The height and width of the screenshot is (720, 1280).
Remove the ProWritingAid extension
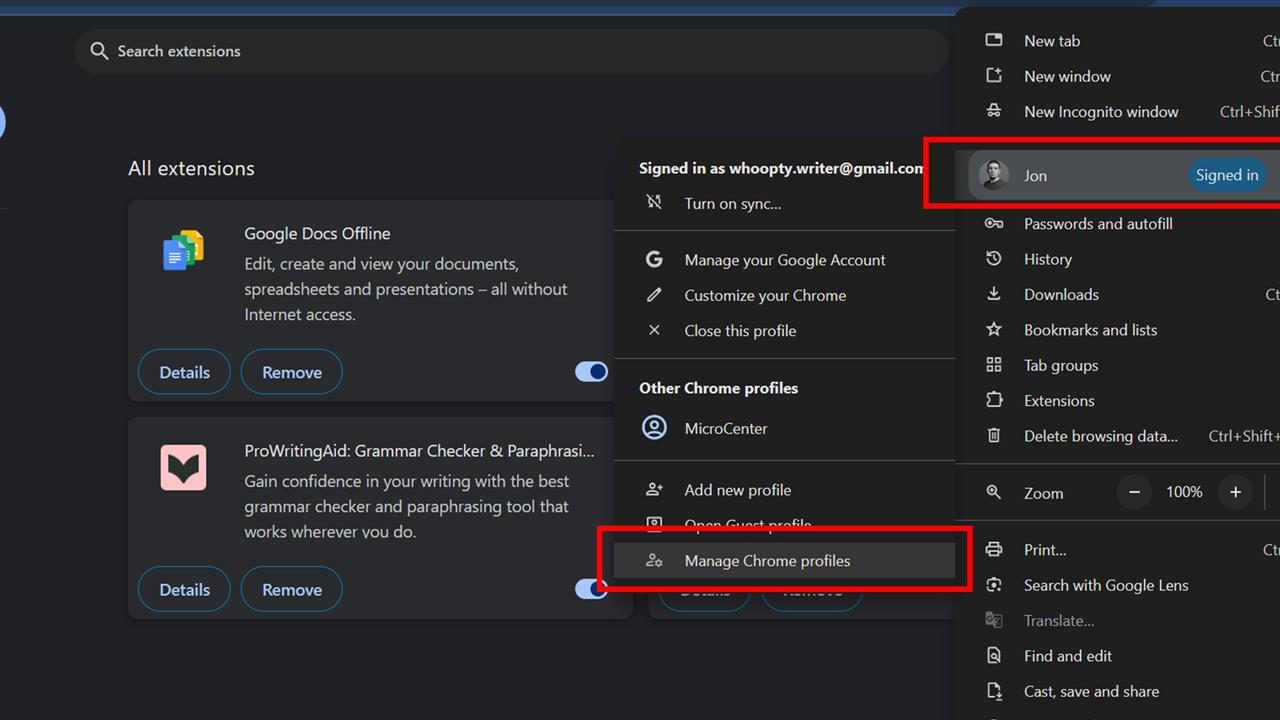point(292,589)
